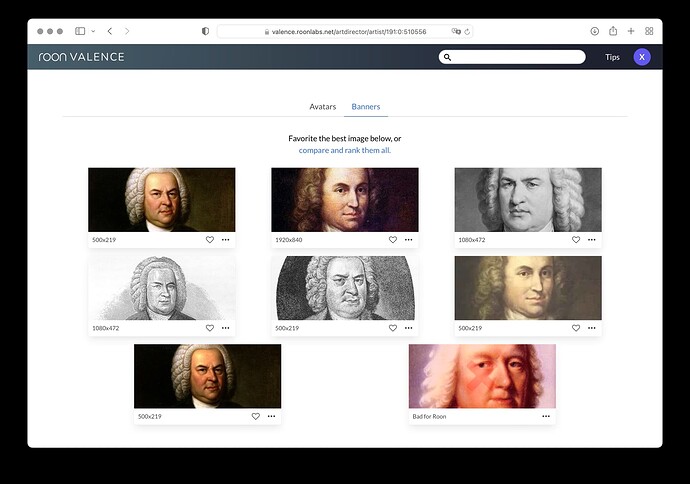This screenshot has height=484, width=690.
Task: Show the Safari downloads icon
Action: [595, 31]
